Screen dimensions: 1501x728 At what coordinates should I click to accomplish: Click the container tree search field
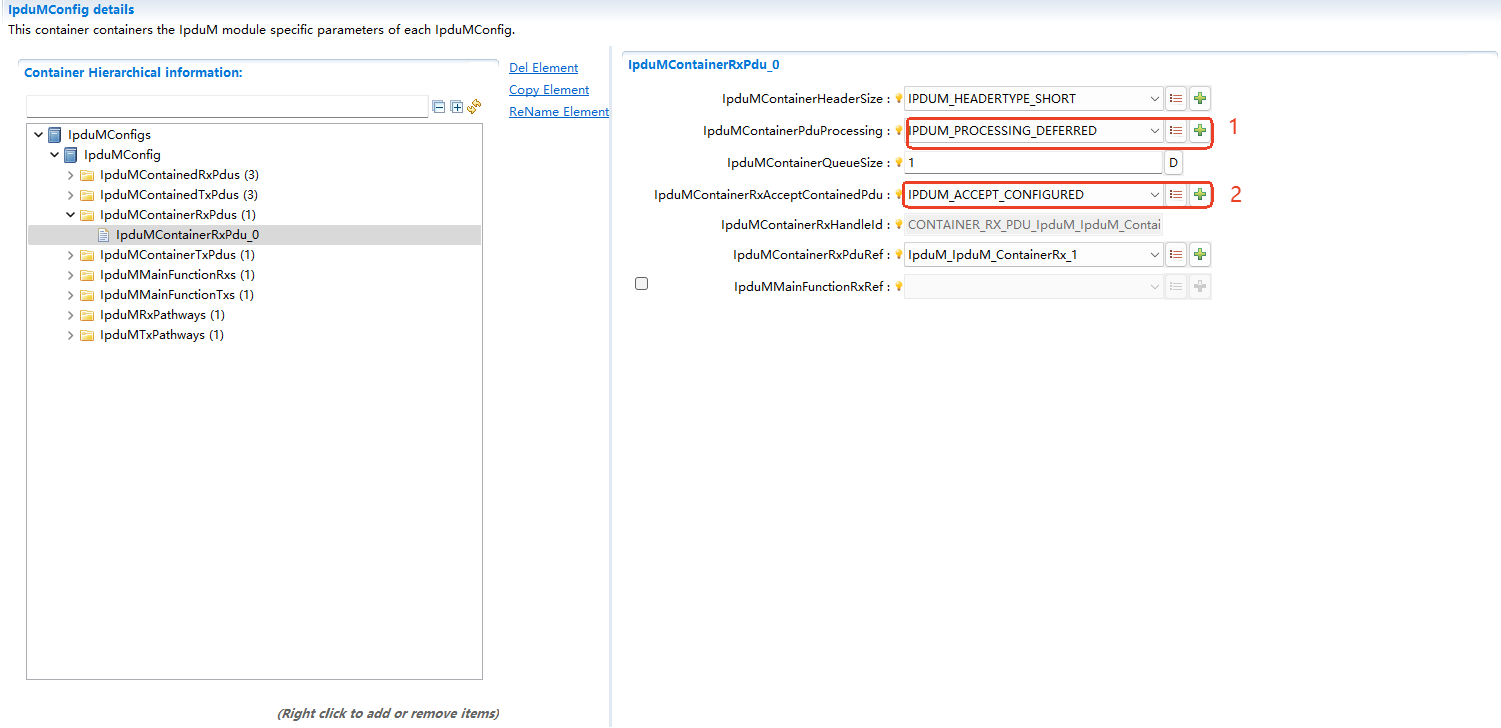point(227,107)
